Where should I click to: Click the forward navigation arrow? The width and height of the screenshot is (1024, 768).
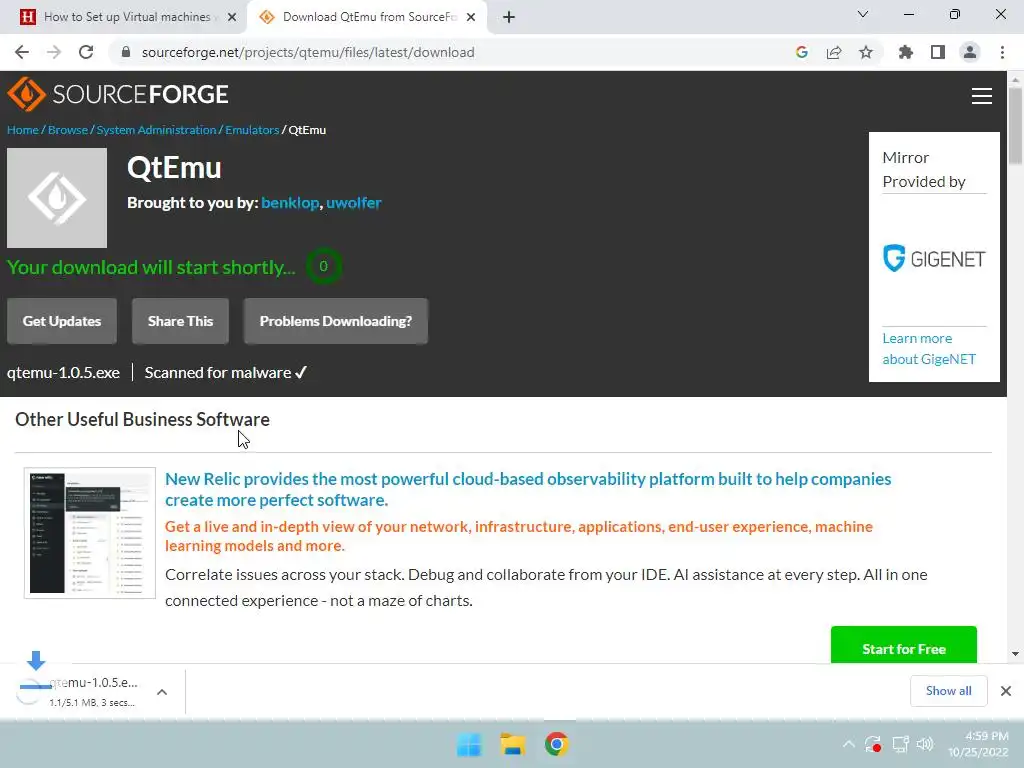pos(54,52)
